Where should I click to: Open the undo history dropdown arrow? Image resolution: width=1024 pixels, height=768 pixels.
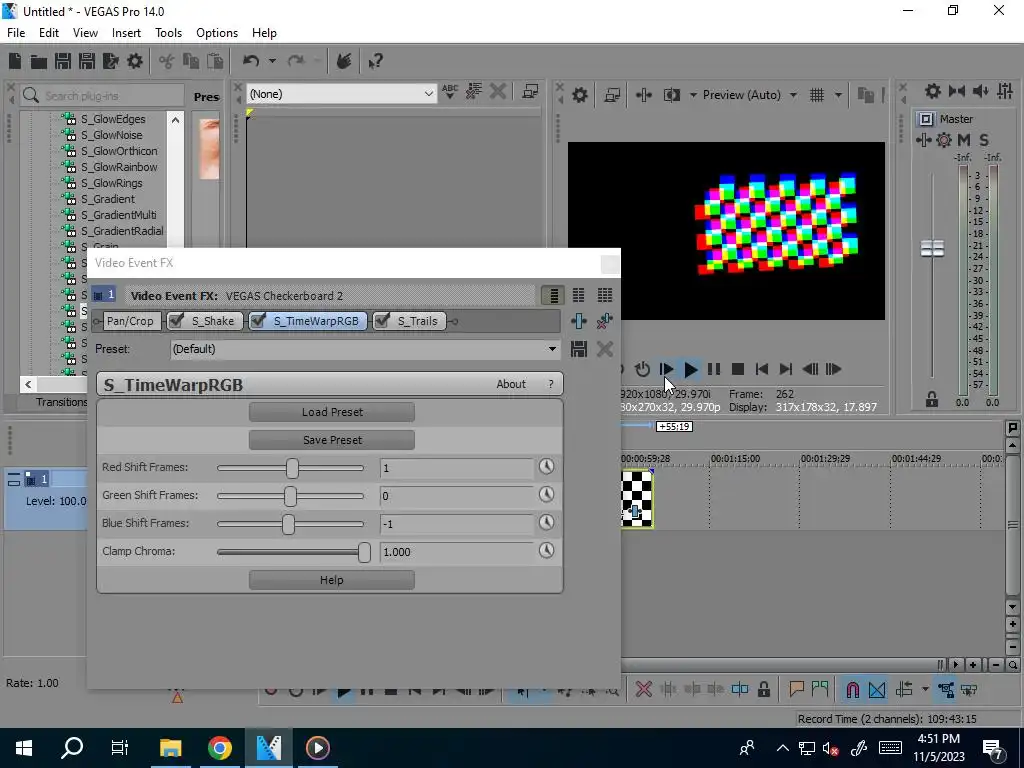(x=272, y=61)
